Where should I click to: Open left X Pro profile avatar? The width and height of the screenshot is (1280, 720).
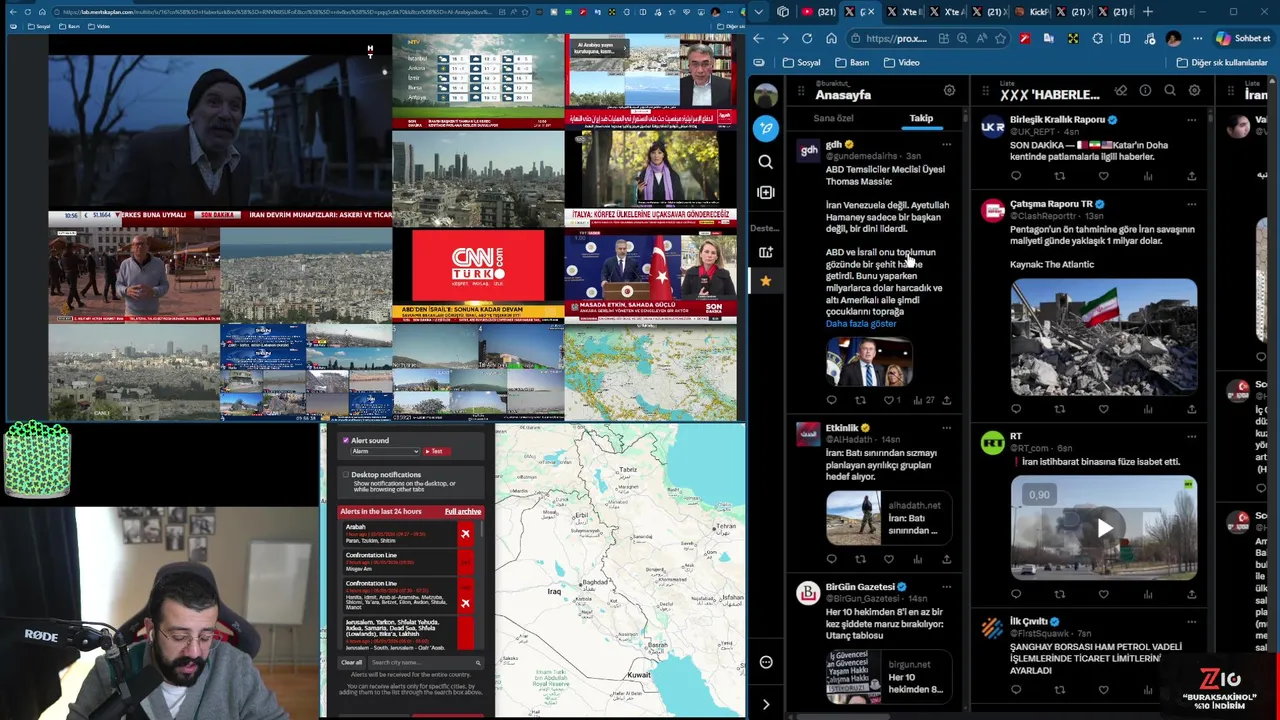[766, 95]
